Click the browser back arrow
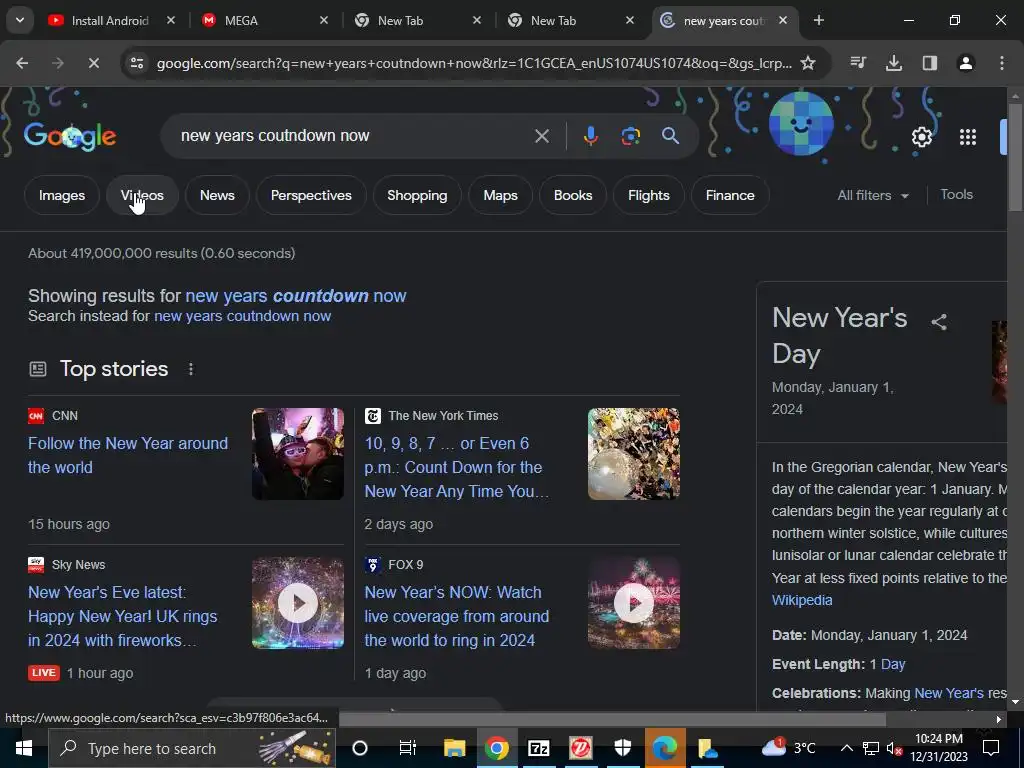 point(22,63)
